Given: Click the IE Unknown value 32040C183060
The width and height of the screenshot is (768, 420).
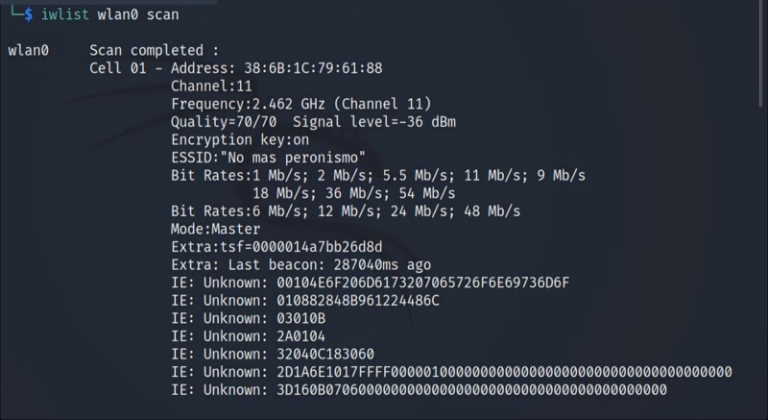Looking at the screenshot, I should pyautogui.click(x=325, y=354).
